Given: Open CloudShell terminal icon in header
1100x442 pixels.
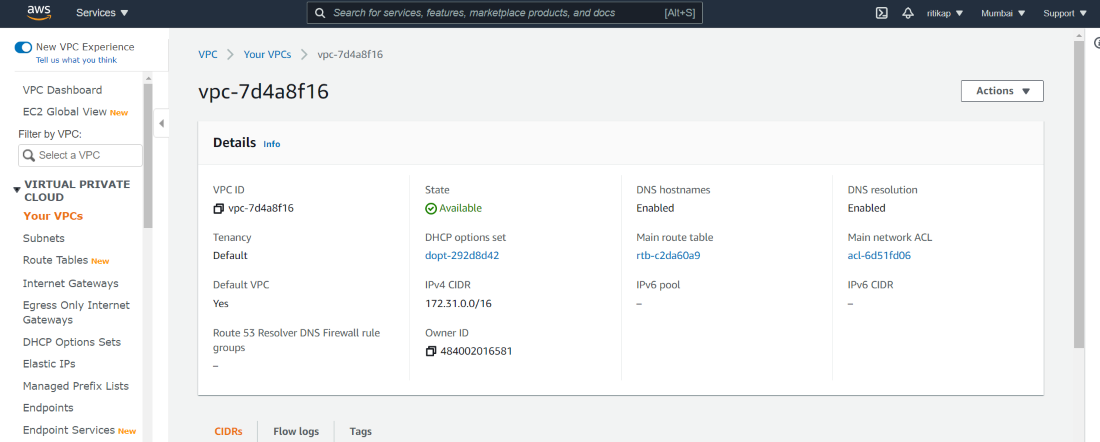Looking at the screenshot, I should pyautogui.click(x=882, y=13).
